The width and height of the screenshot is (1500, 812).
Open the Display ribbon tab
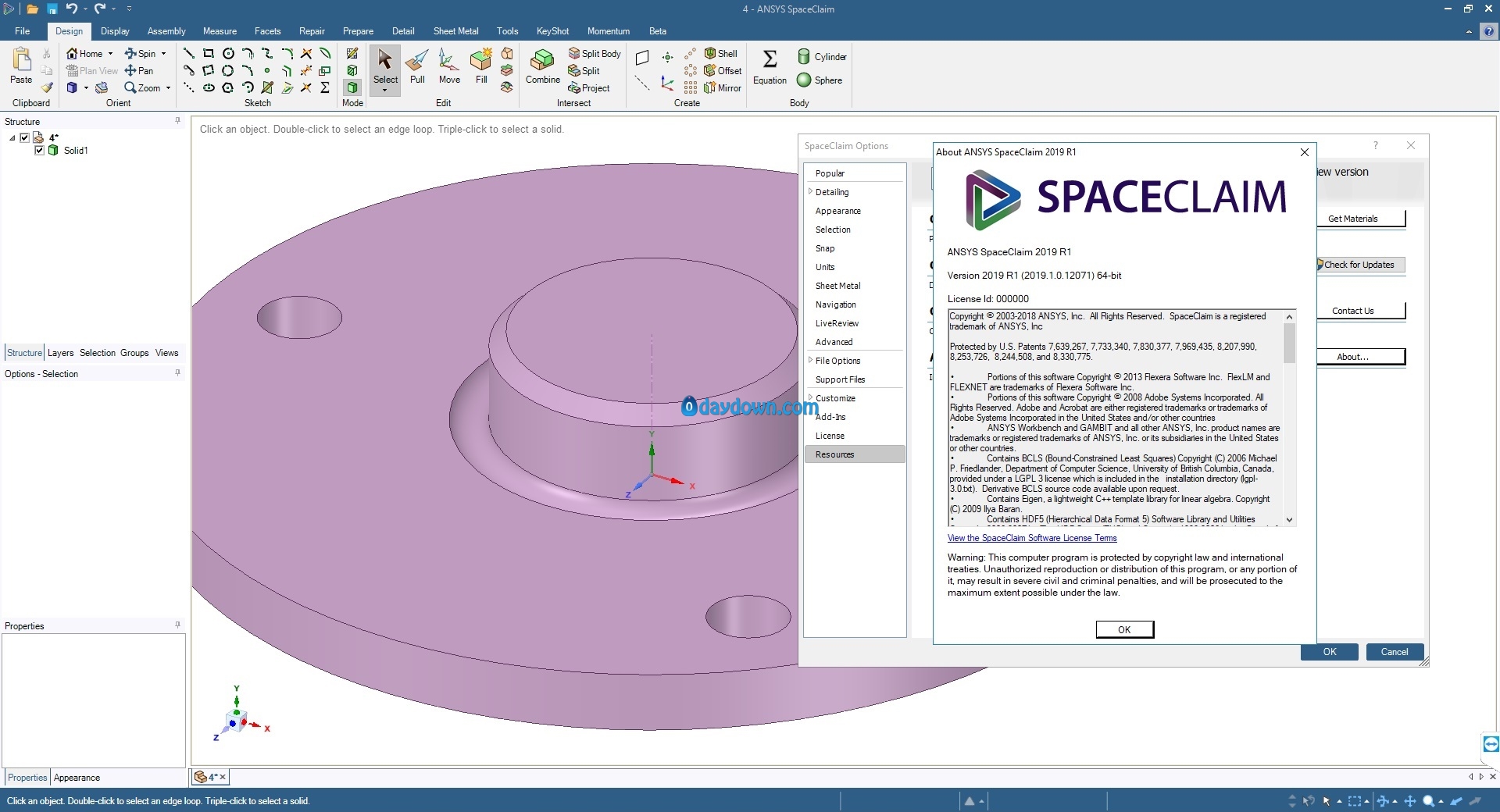(115, 31)
